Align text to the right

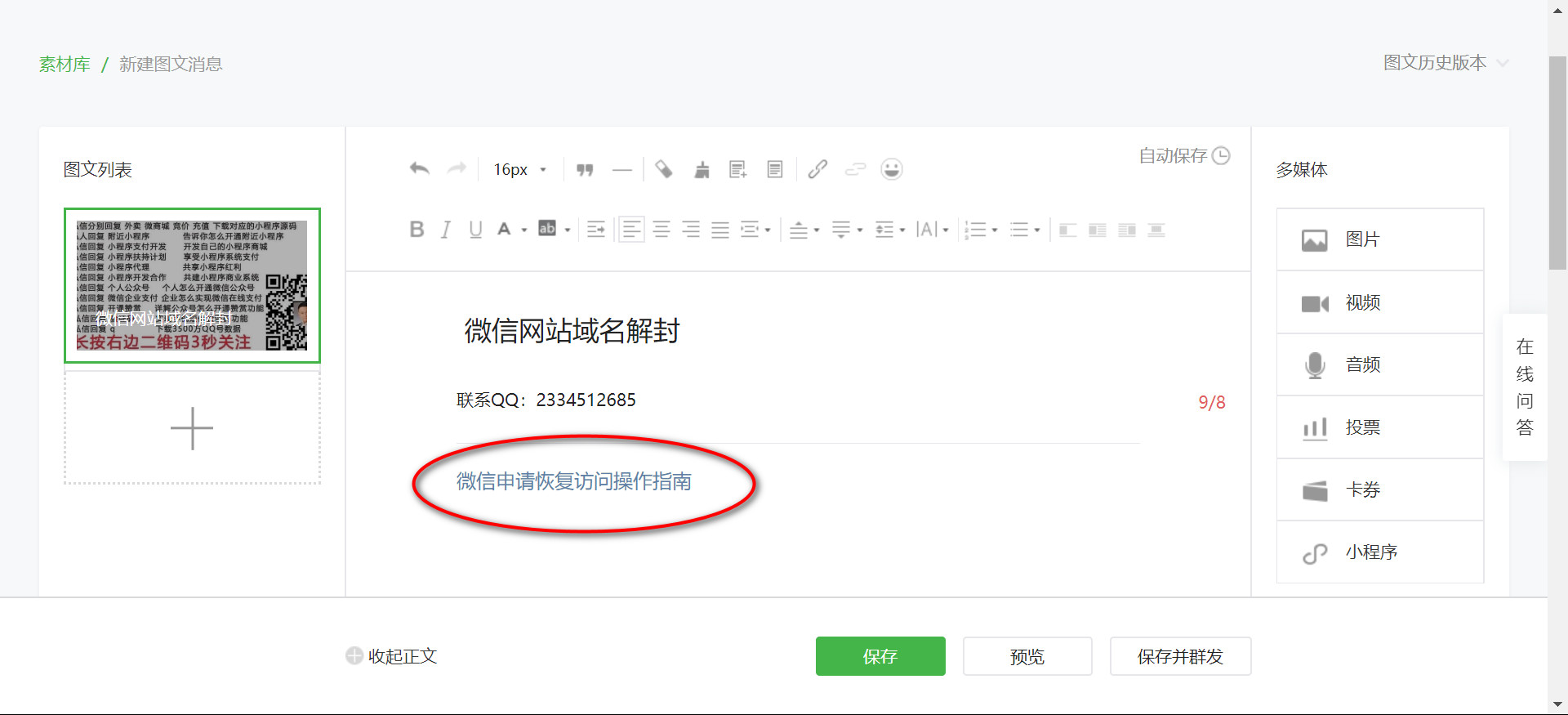(691, 230)
